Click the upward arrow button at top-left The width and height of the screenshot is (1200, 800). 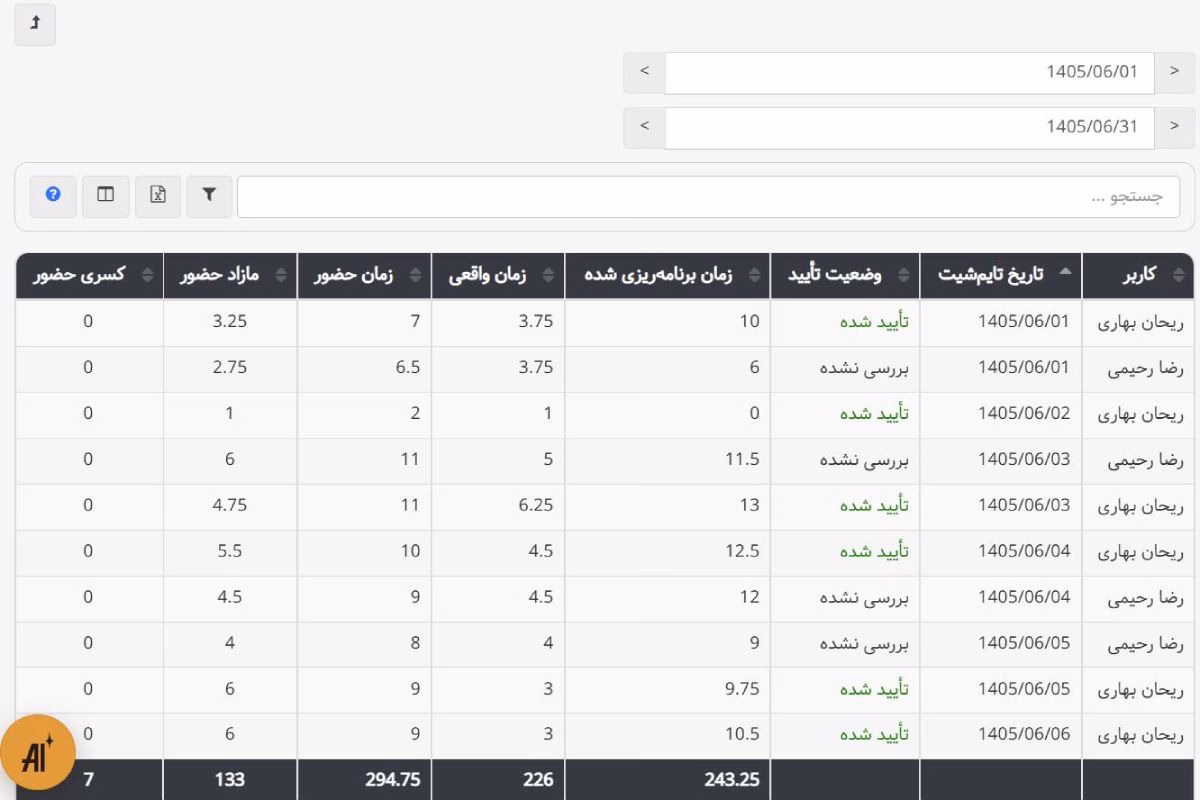pos(35,24)
